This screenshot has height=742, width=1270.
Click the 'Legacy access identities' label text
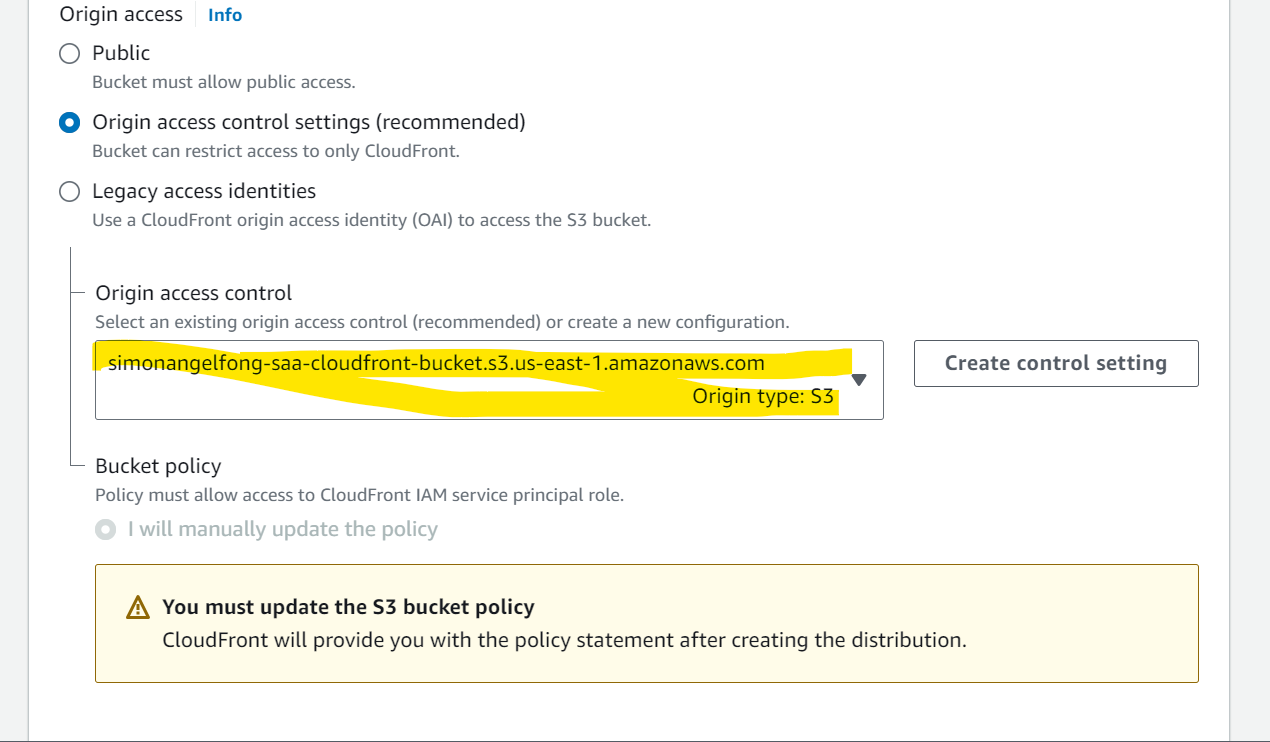click(204, 191)
